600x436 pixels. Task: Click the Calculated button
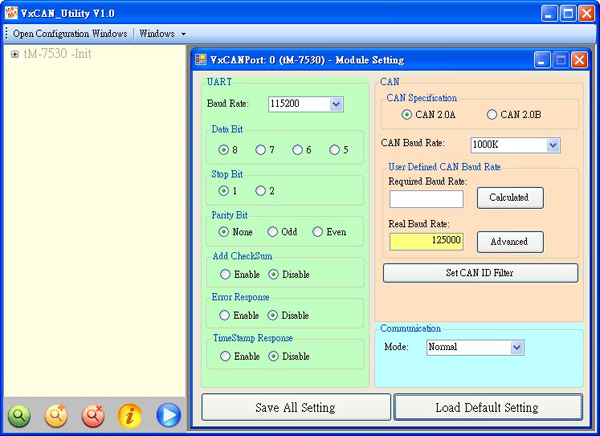510,198
